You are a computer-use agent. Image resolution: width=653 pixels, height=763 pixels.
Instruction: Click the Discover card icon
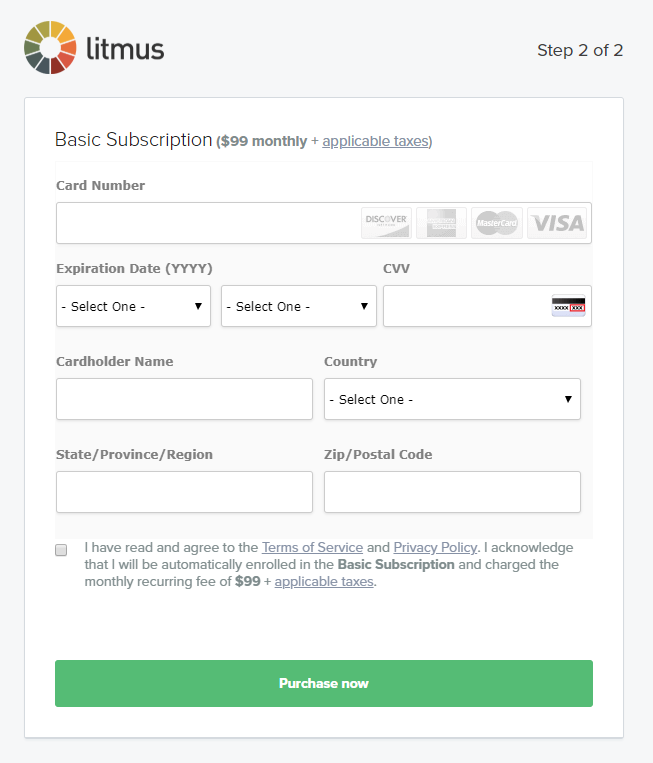[x=386, y=222]
